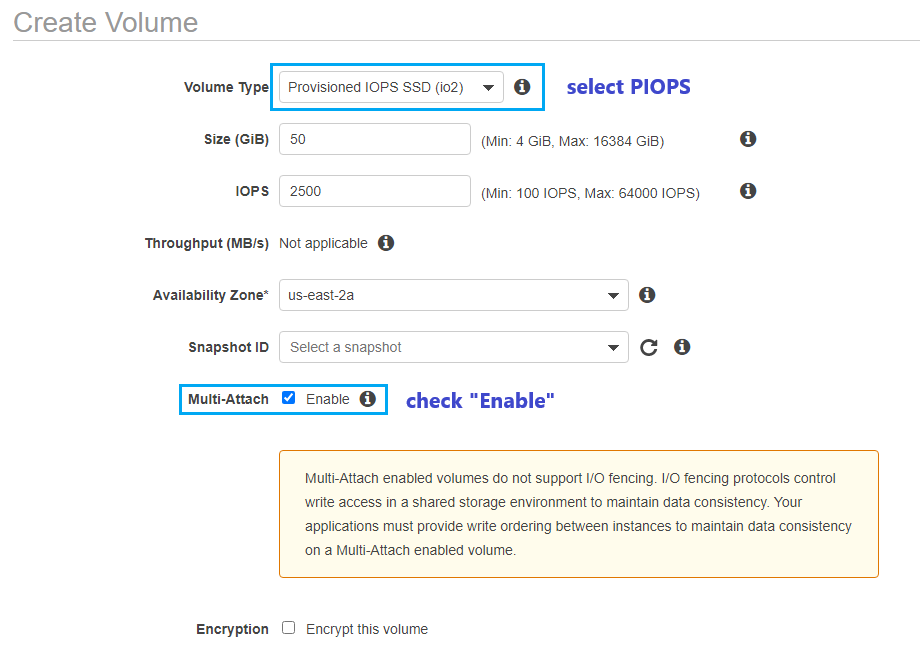Screen dimensions: 920x656
Task: Click the "Create Volume" page heading
Action: click(x=105, y=22)
